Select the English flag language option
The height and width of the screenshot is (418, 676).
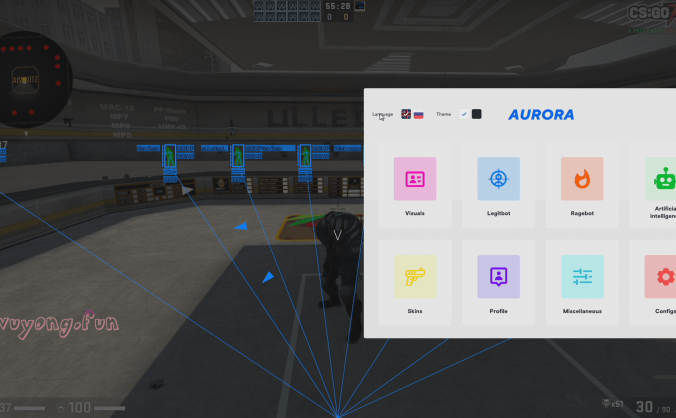(406, 114)
